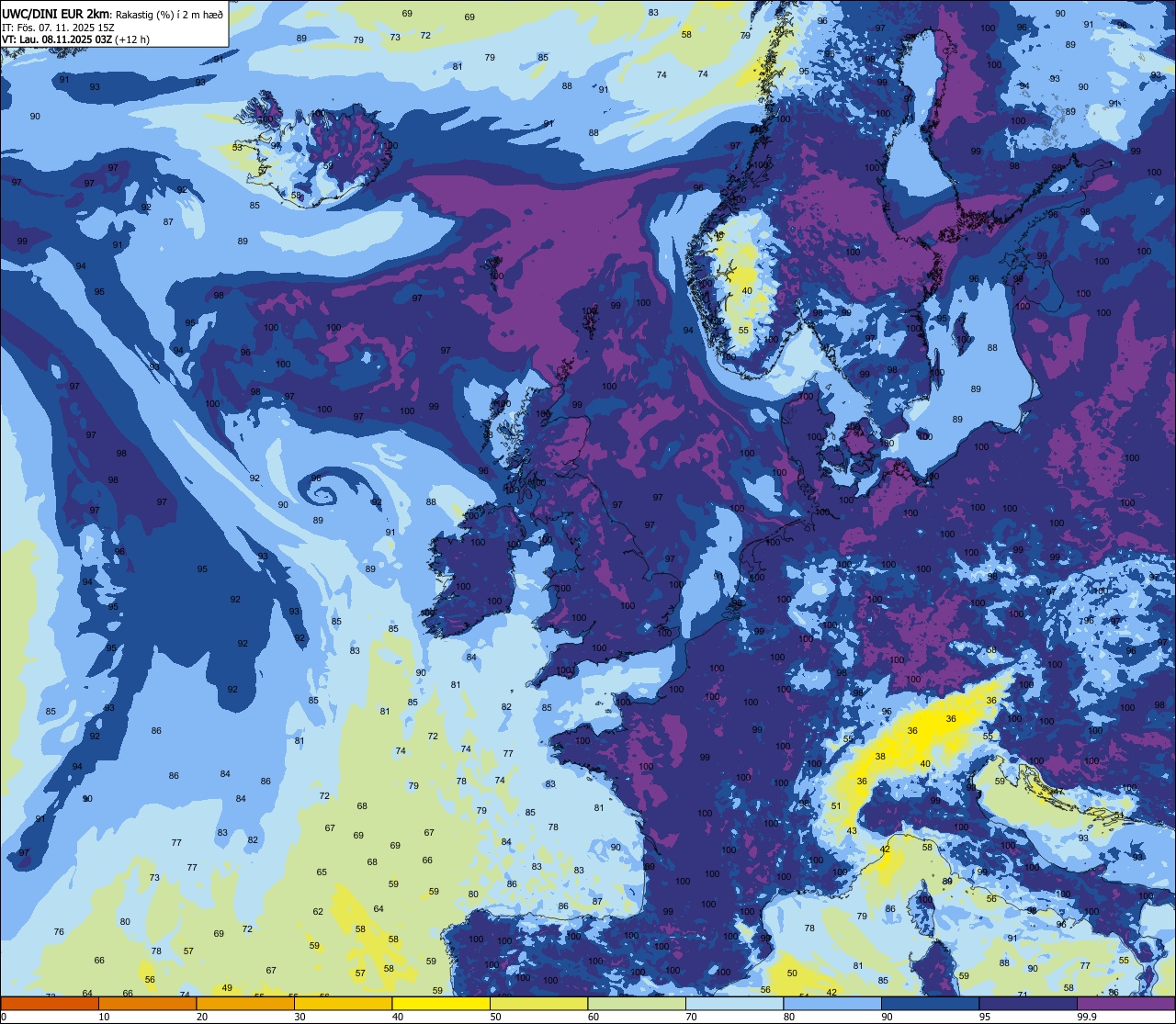Click the legend tick label 30
This screenshot has width=1176, height=1024.
tap(300, 1017)
